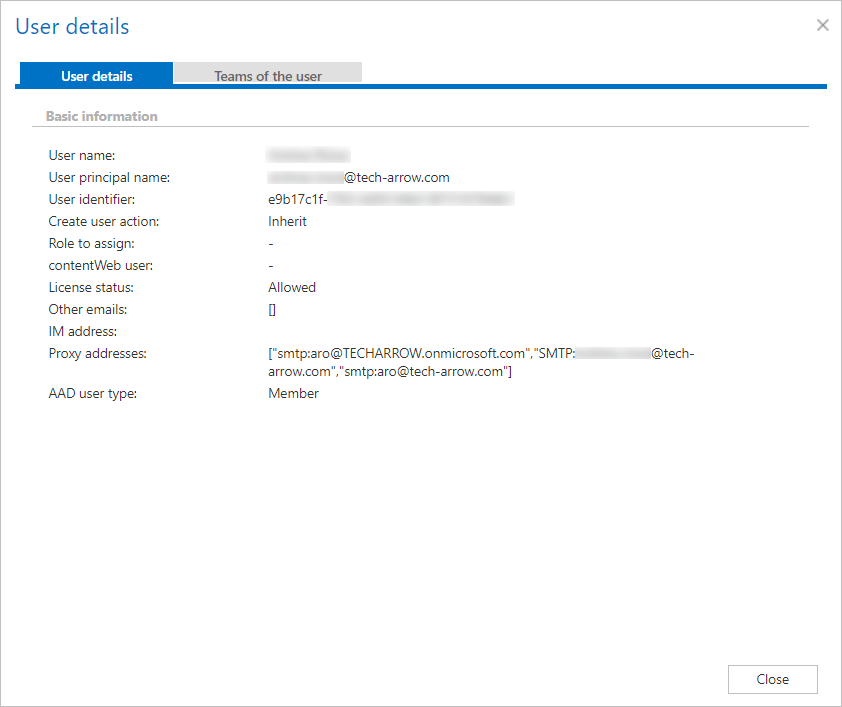The width and height of the screenshot is (842, 707).
Task: Click the User details dialog title
Action: 72,27
